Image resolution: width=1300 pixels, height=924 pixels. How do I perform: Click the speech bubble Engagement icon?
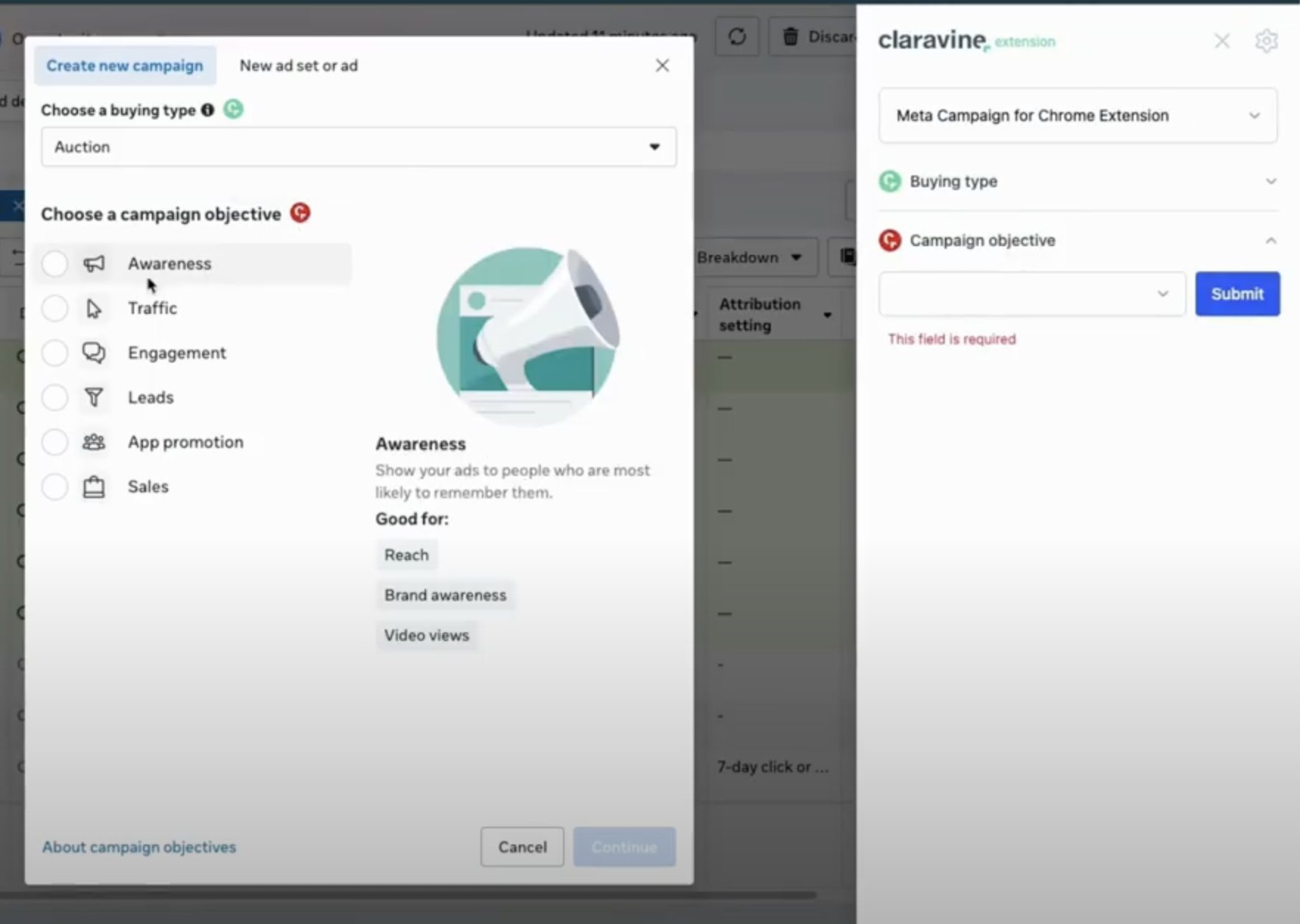(94, 352)
